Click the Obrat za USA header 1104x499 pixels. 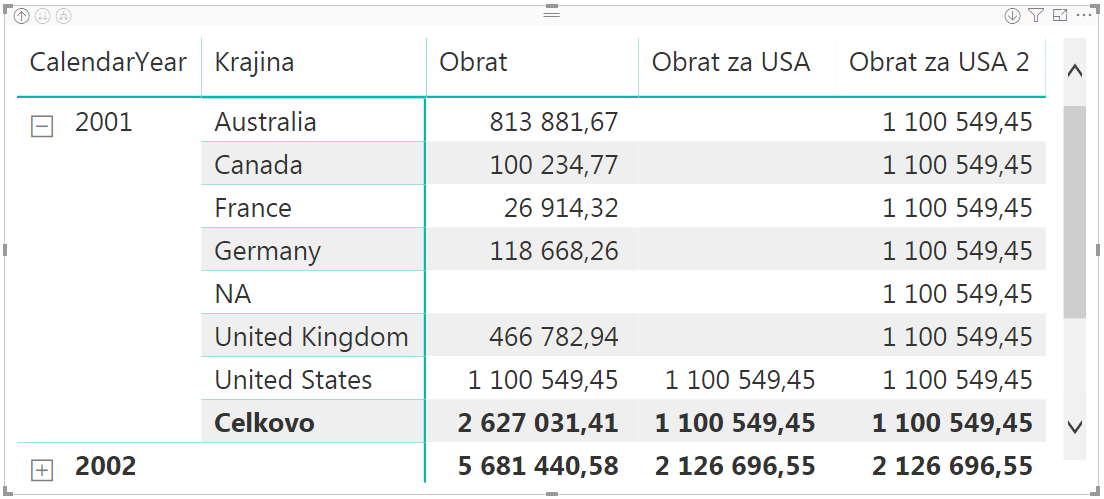[731, 62]
